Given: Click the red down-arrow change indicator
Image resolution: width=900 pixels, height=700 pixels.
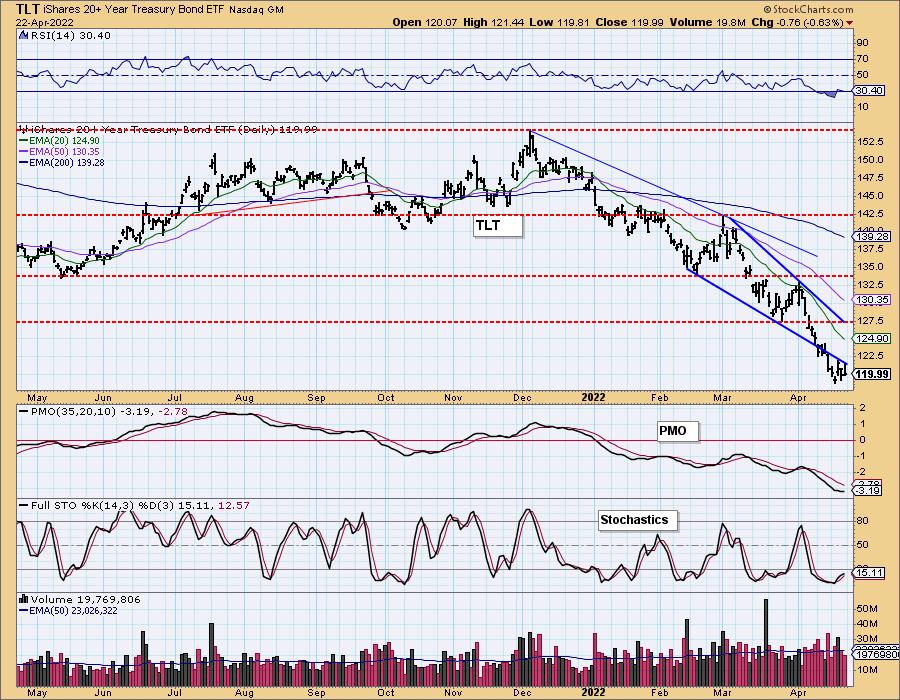Looking at the screenshot, I should pyautogui.click(x=849, y=23).
